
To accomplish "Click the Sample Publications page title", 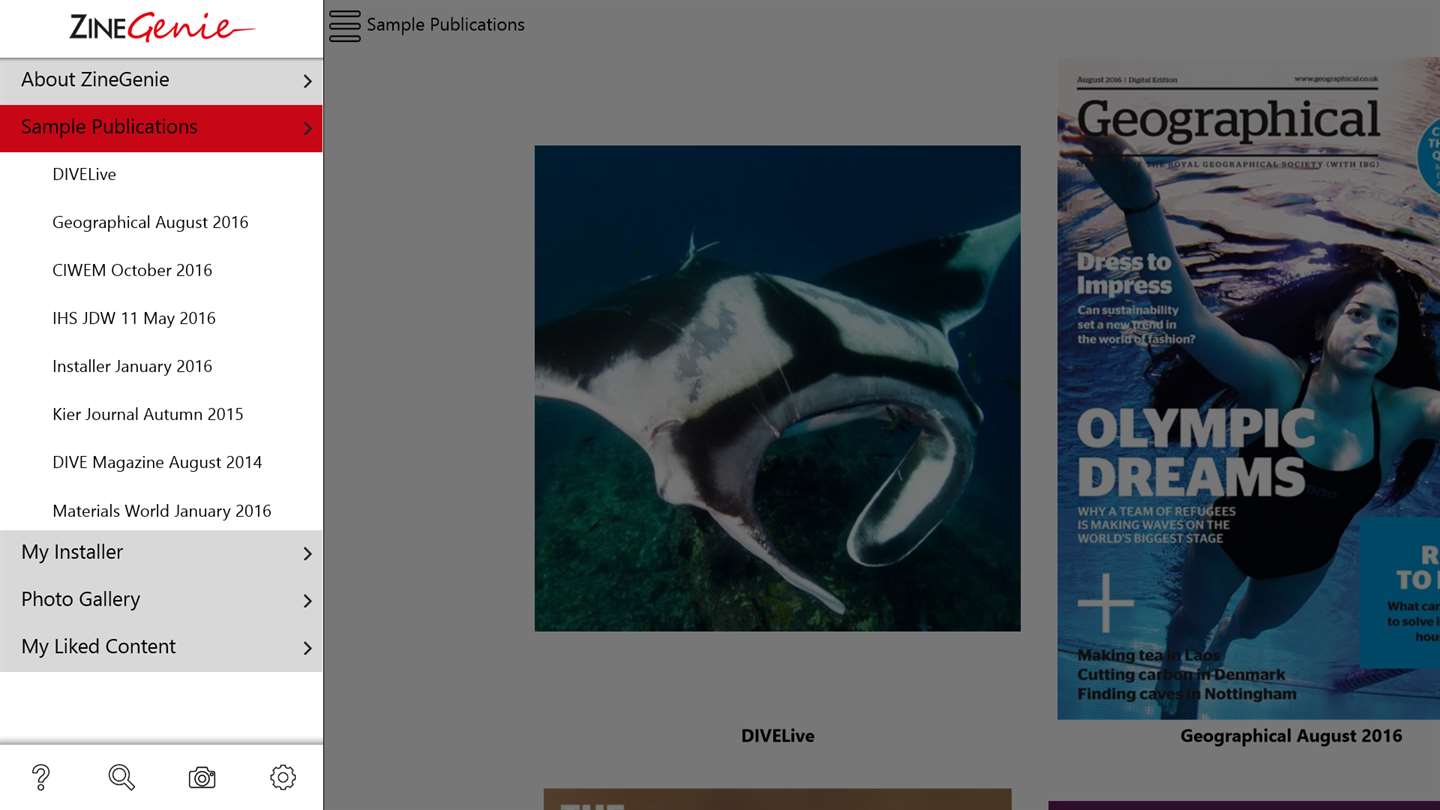I will 445,25.
